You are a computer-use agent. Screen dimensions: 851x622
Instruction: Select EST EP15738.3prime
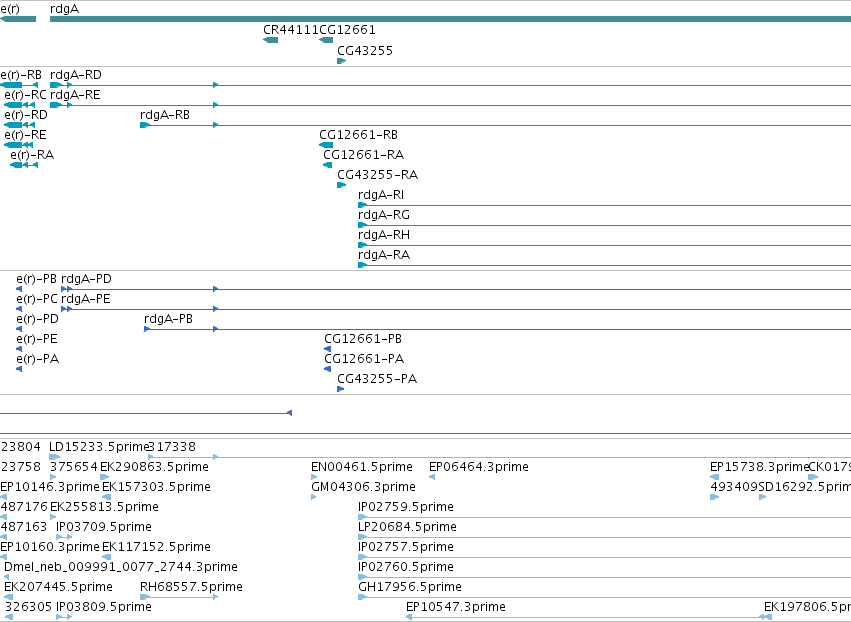click(759, 467)
